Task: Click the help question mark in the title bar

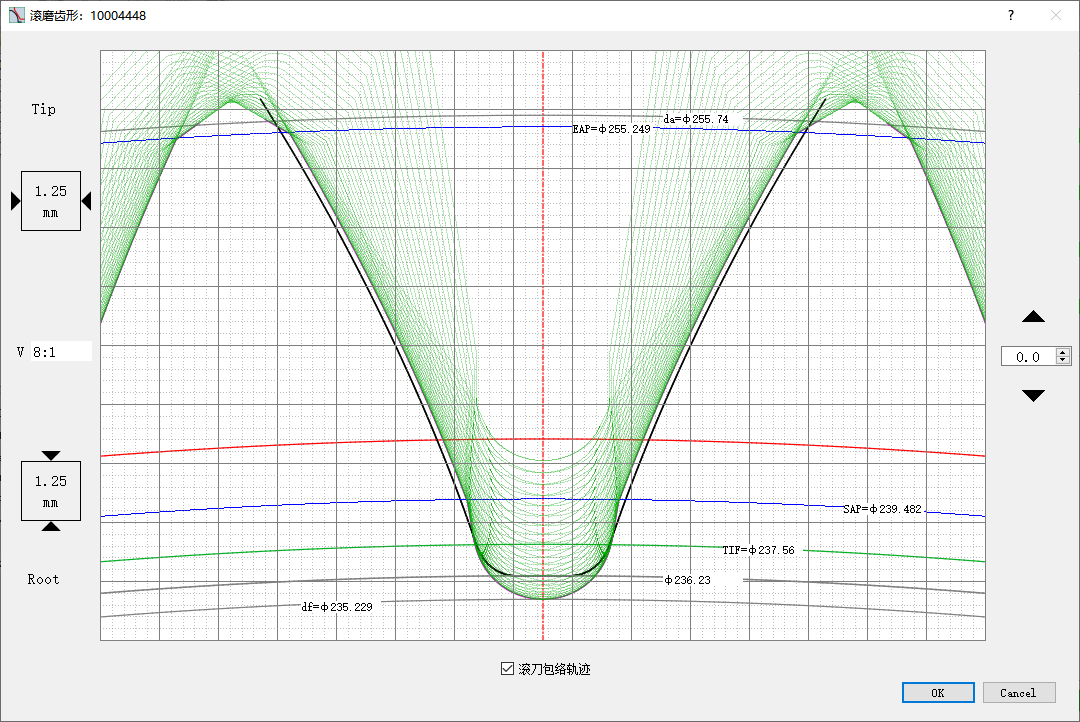Action: click(x=1010, y=15)
